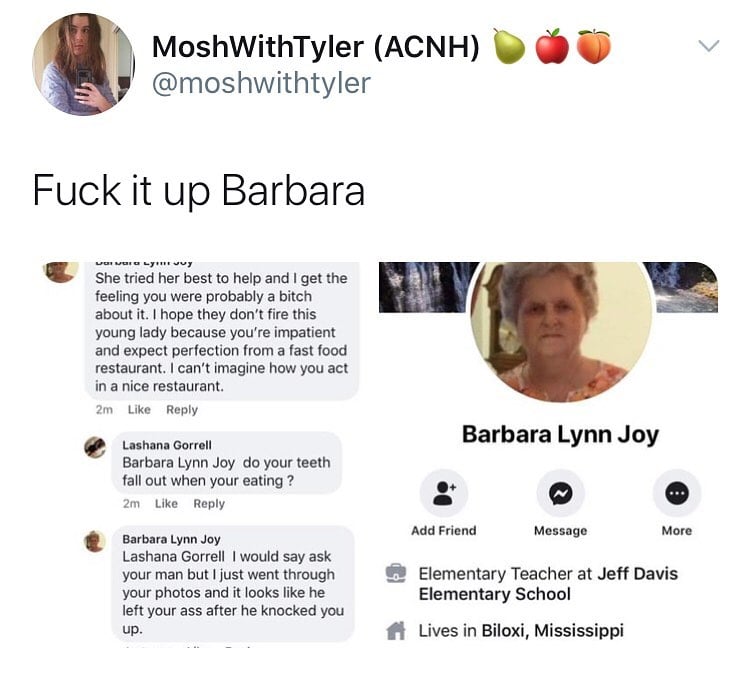Open the More options ellipsis icon
Viewport: 750px width, 674px height.
677,493
